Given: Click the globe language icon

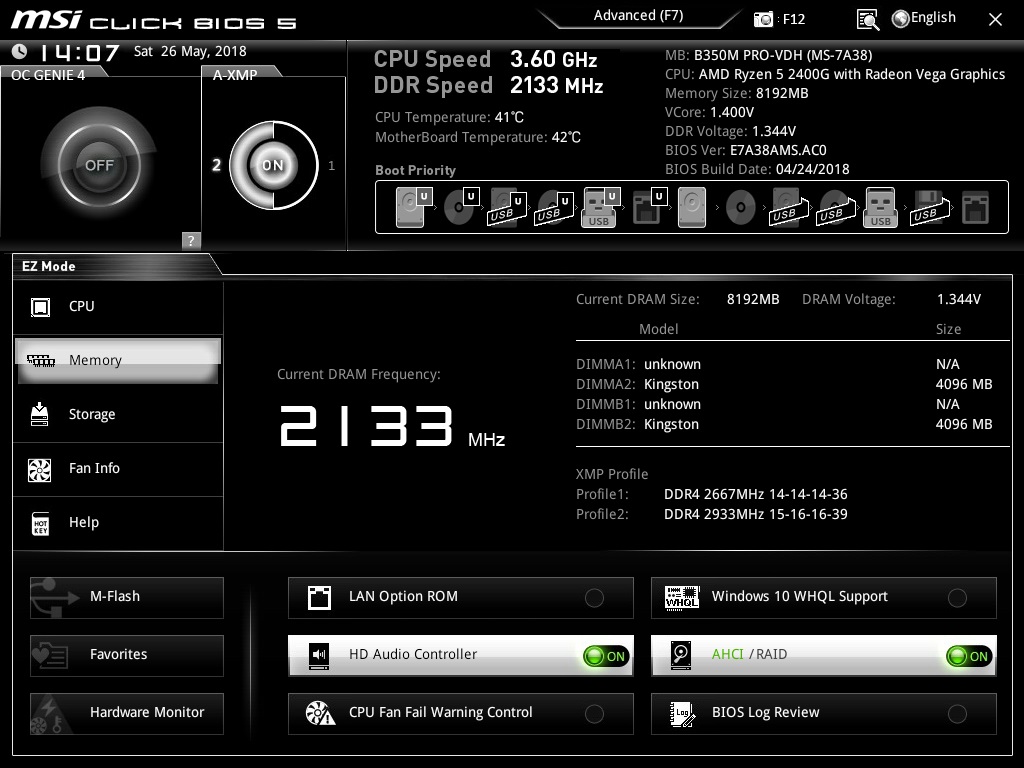Looking at the screenshot, I should pos(901,19).
